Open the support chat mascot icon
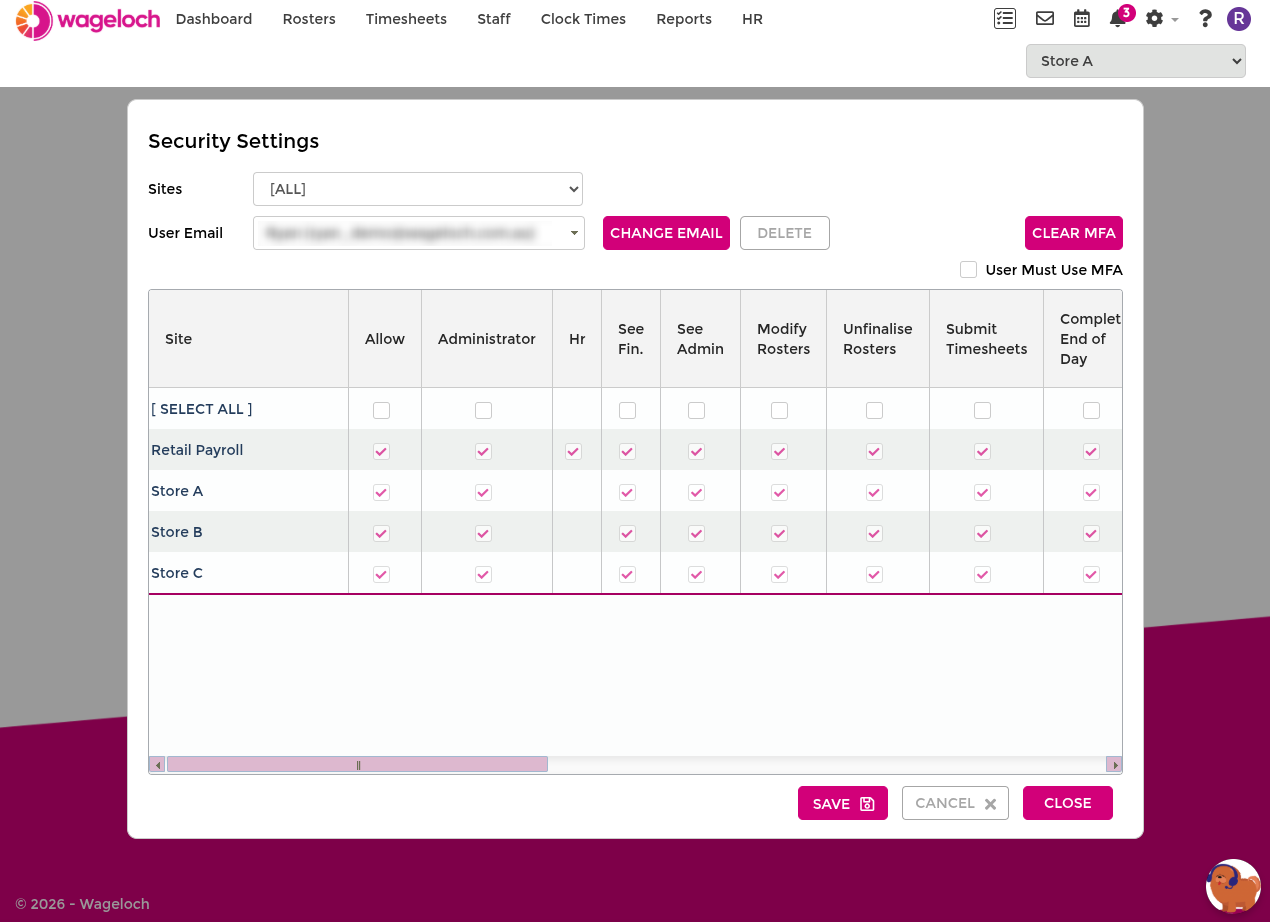Image resolution: width=1270 pixels, height=922 pixels. coord(1233,886)
